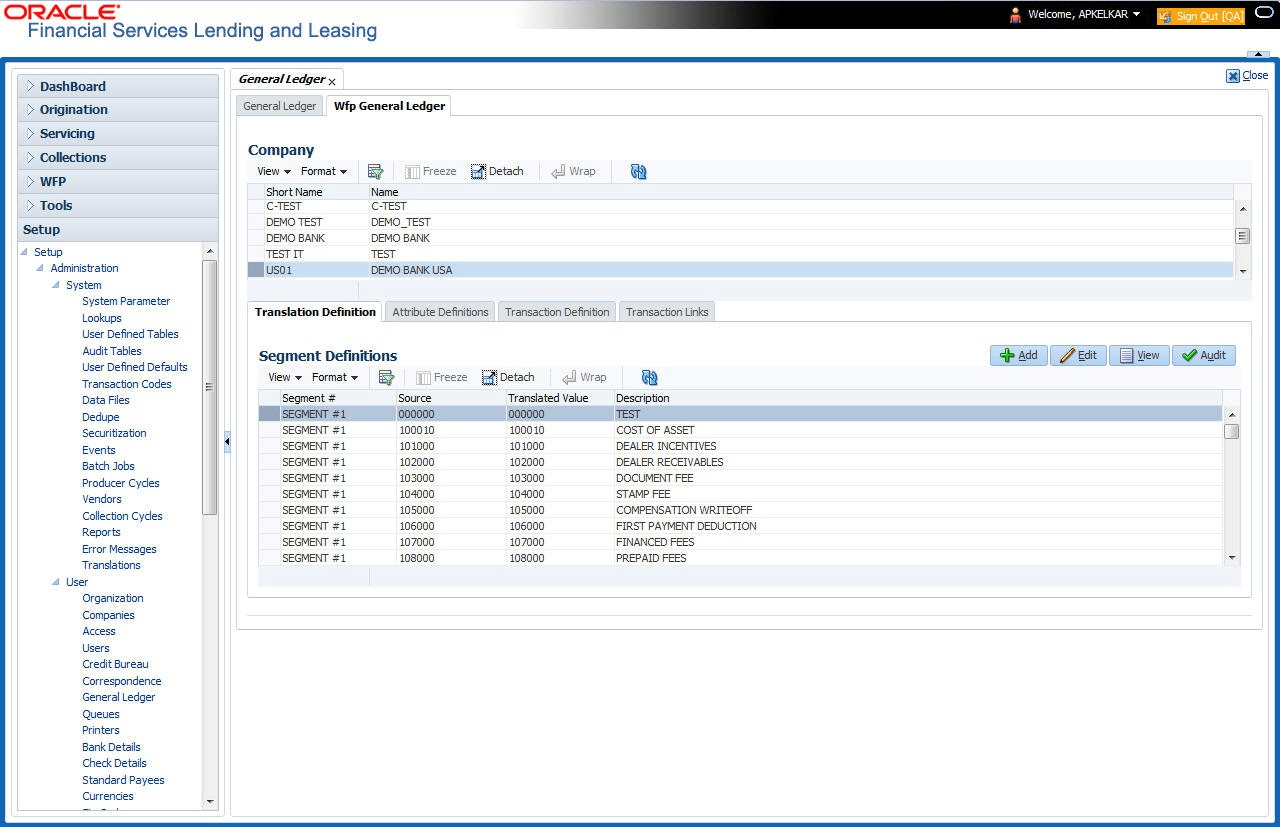Click the Wrap icon in Company toolbar
This screenshot has height=827, width=1280.
tap(573, 171)
